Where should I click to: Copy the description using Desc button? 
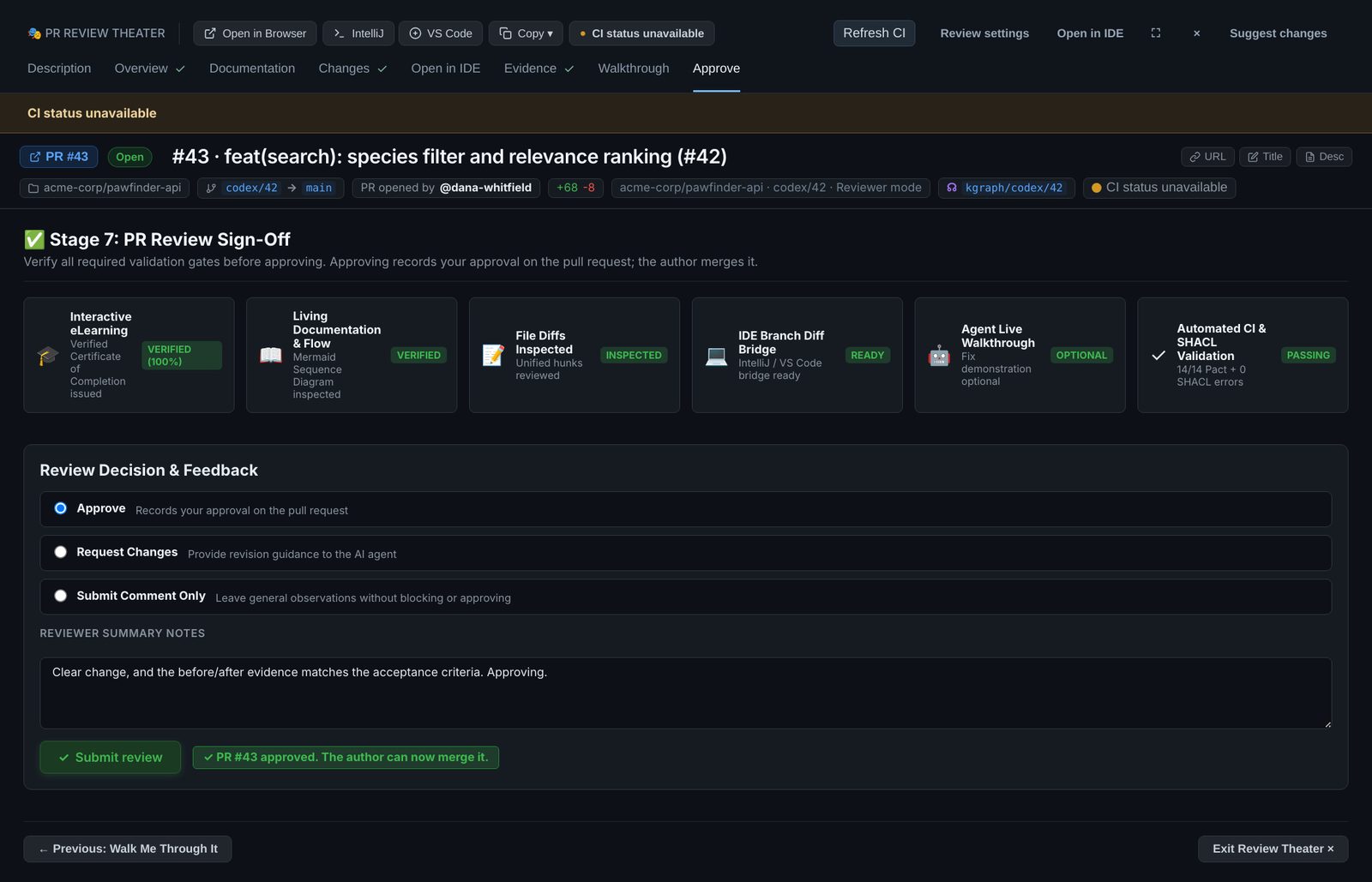1324,157
